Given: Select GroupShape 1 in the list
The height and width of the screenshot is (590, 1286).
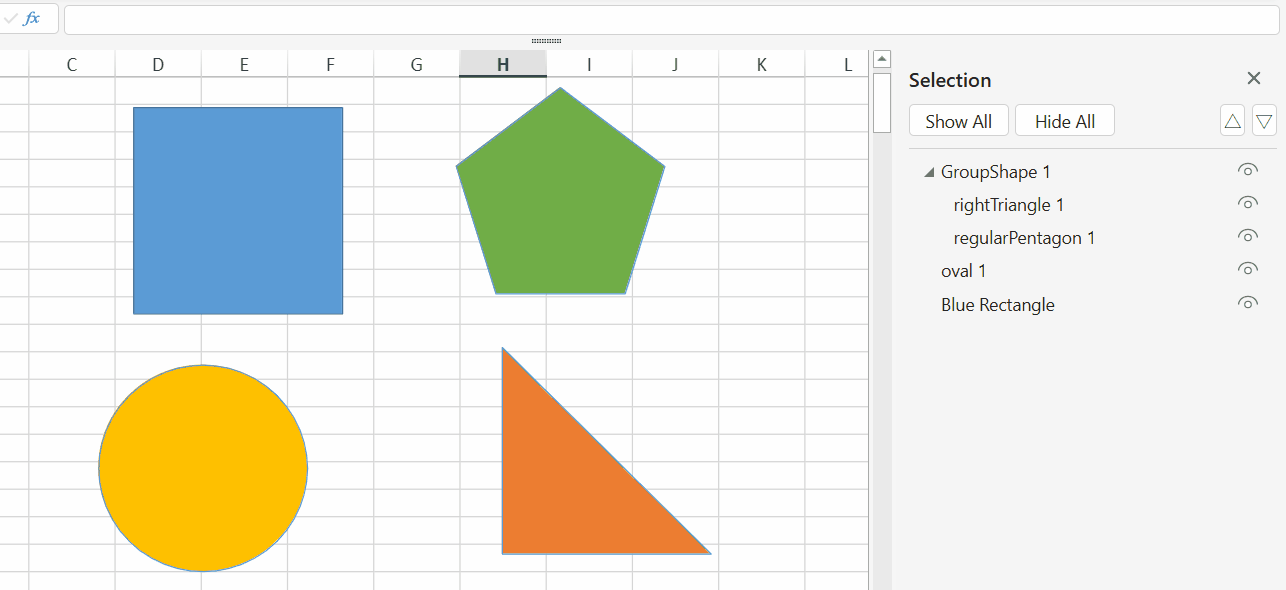Looking at the screenshot, I should [996, 172].
